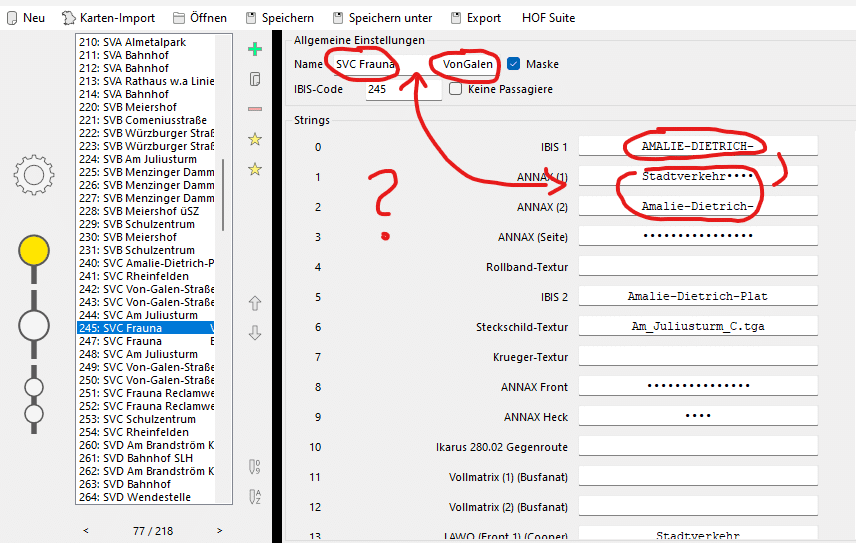
Task: Select the yellow circle stop icon
Action: (x=34, y=251)
